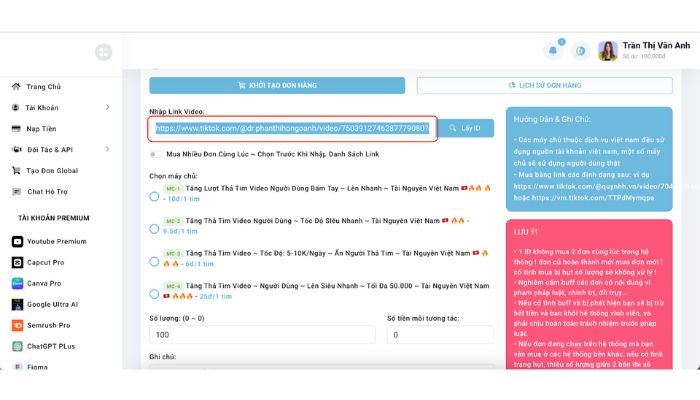The image size is (700, 400).
Task: Click the Đối Tác & API icon
Action: [x=17, y=150]
